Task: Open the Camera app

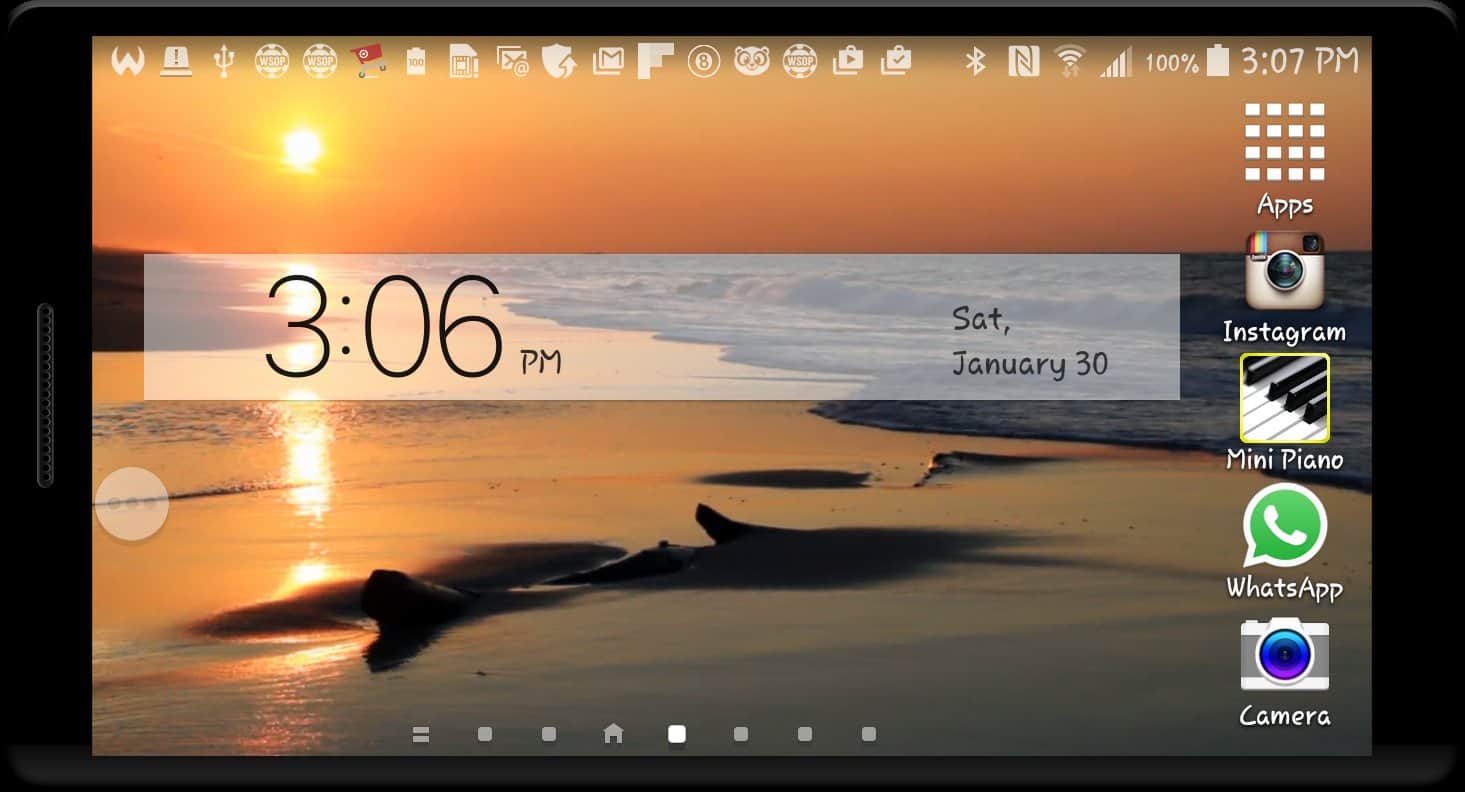Action: [1284, 654]
